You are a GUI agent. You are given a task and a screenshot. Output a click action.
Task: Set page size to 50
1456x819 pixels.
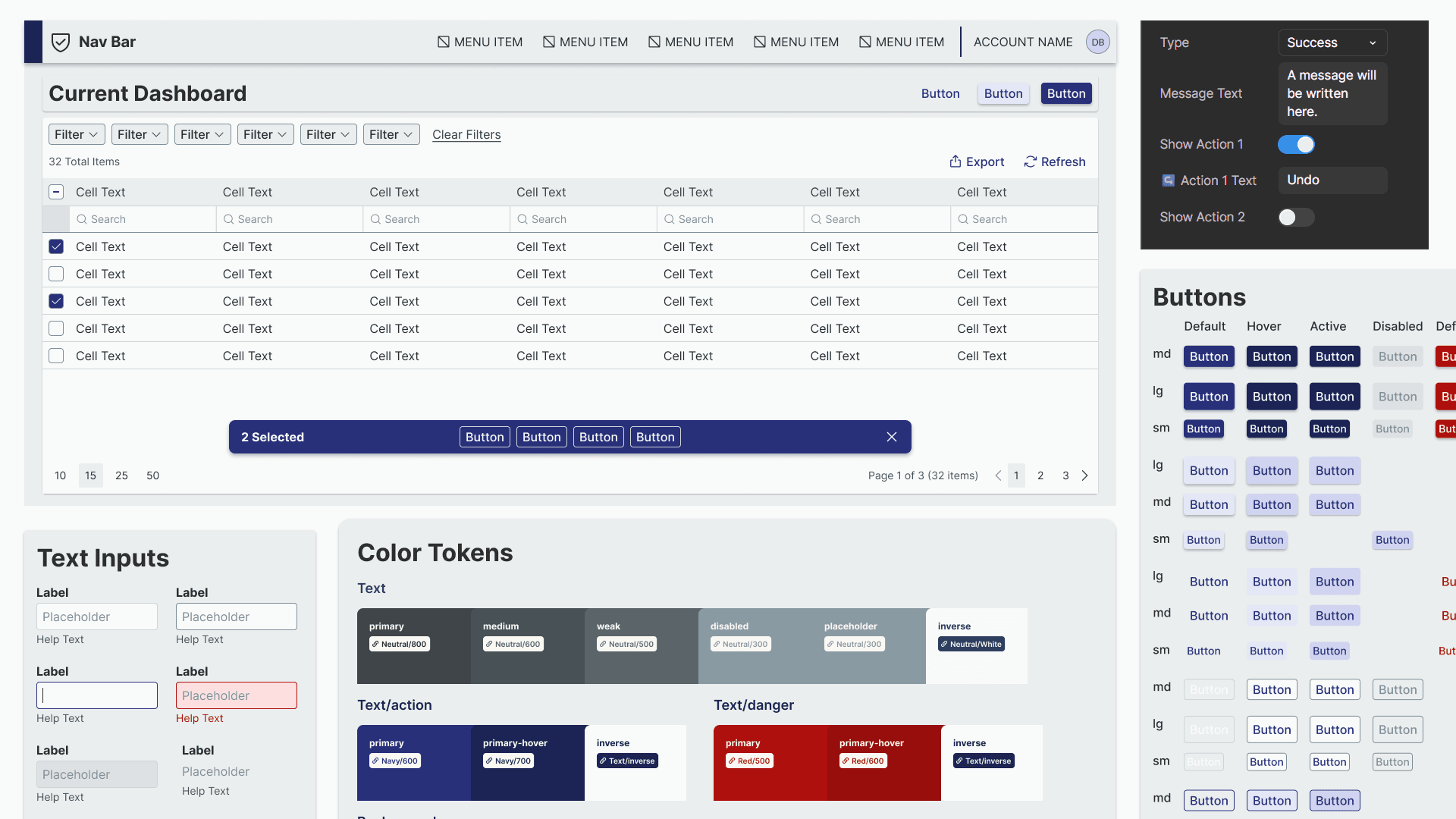coord(152,475)
